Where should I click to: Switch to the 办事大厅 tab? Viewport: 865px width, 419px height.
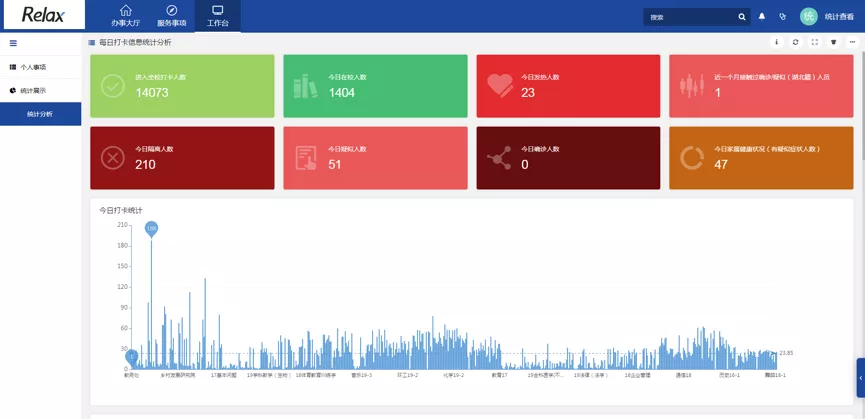pyautogui.click(x=125, y=16)
